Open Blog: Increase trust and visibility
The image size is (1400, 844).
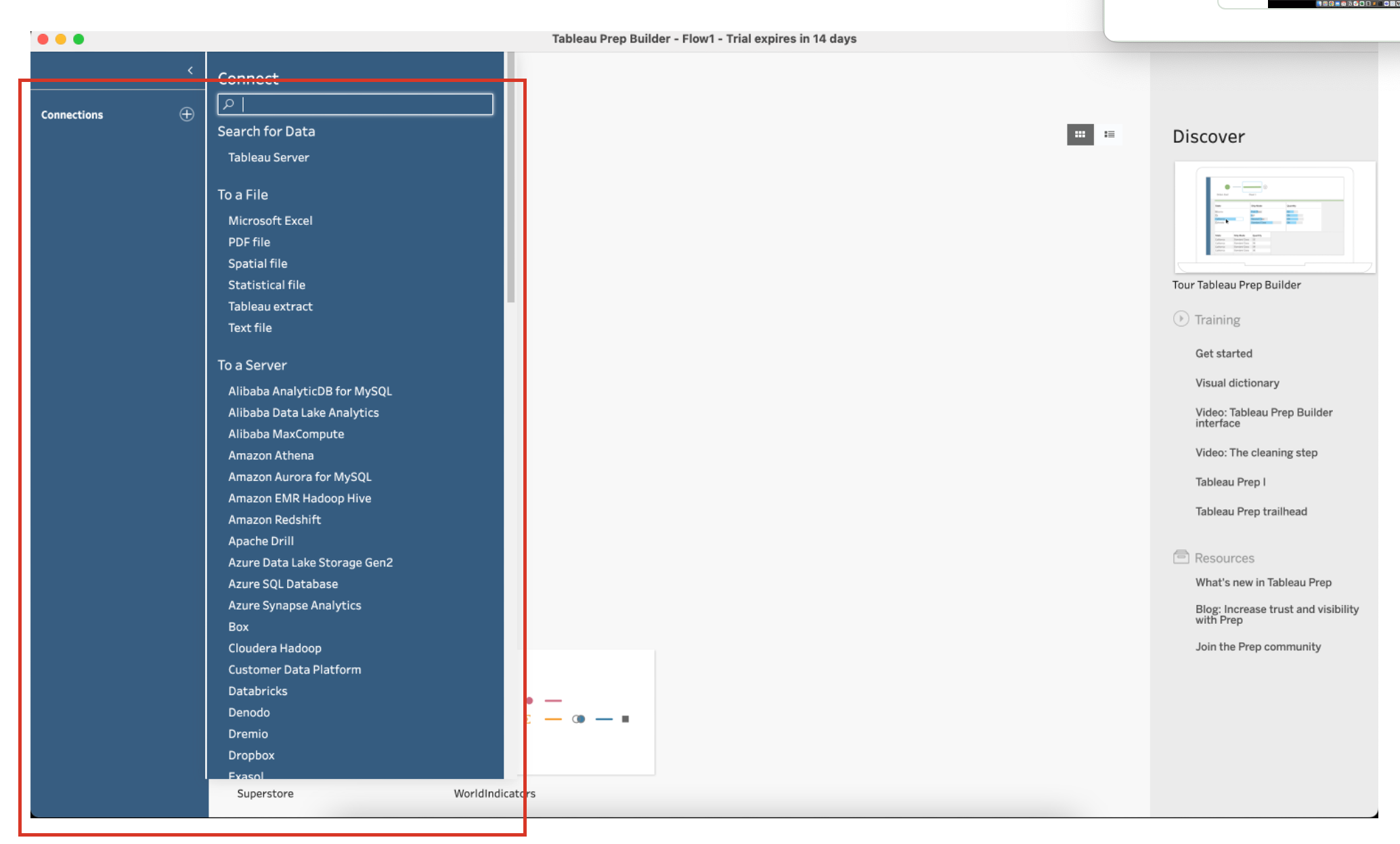pyautogui.click(x=1277, y=614)
